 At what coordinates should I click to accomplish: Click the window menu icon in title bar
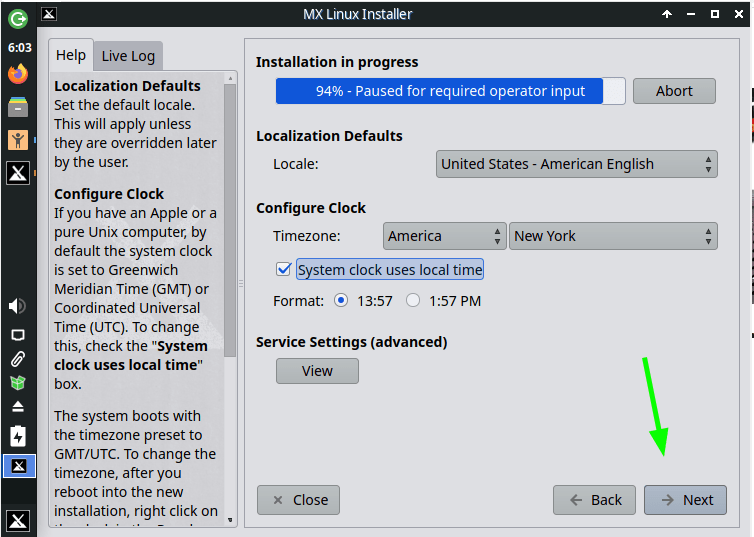(x=49, y=14)
